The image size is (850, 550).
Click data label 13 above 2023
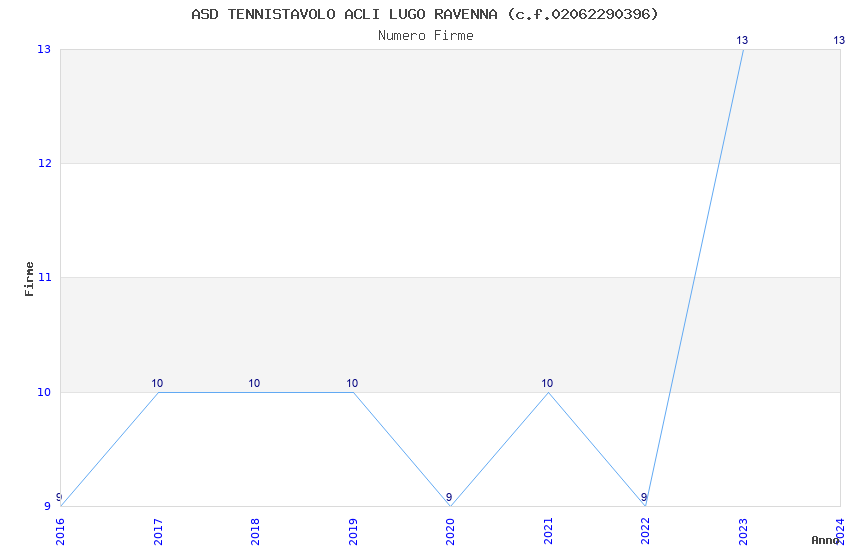(742, 40)
